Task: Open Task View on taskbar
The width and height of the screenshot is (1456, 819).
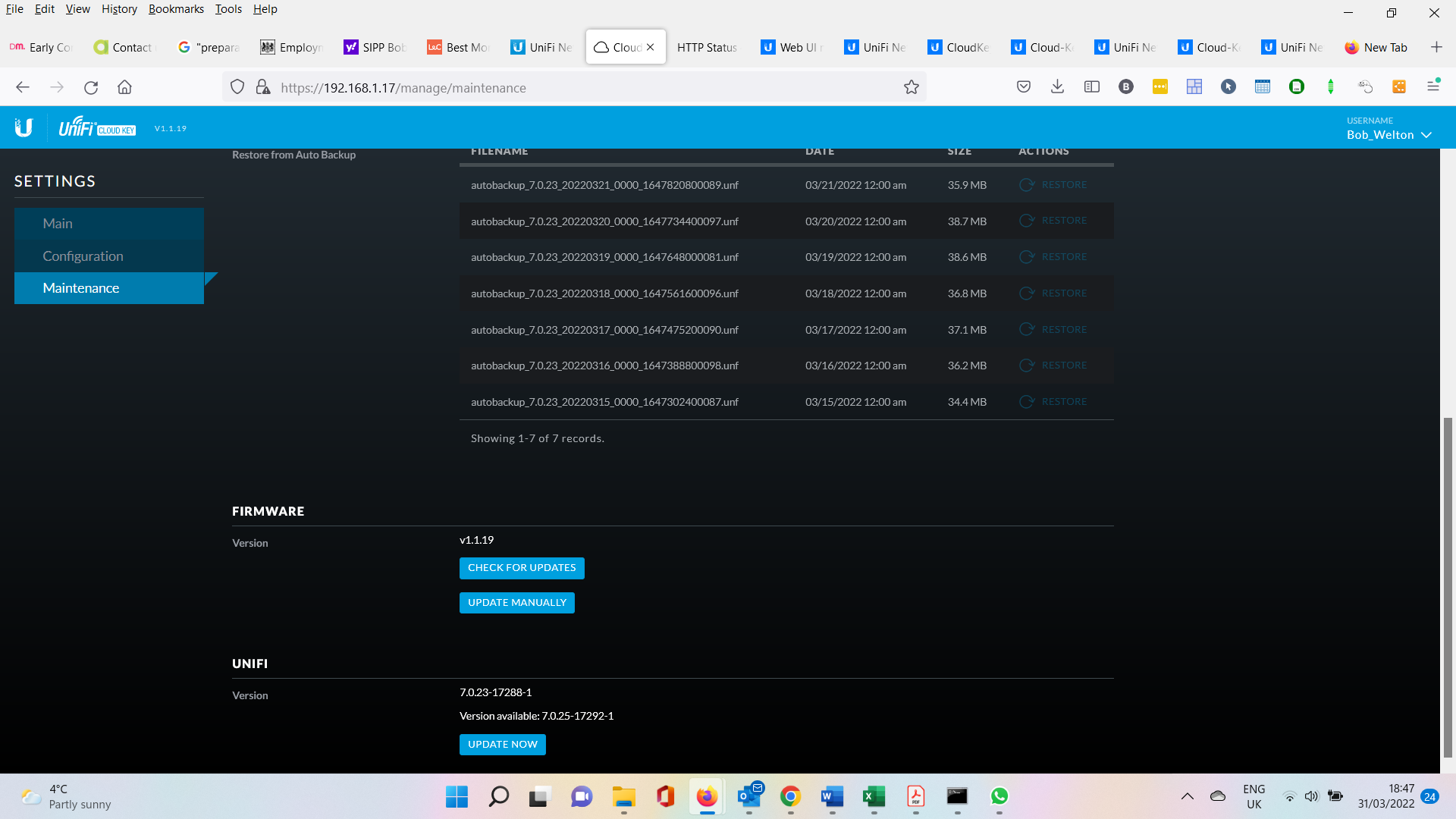Action: click(539, 796)
